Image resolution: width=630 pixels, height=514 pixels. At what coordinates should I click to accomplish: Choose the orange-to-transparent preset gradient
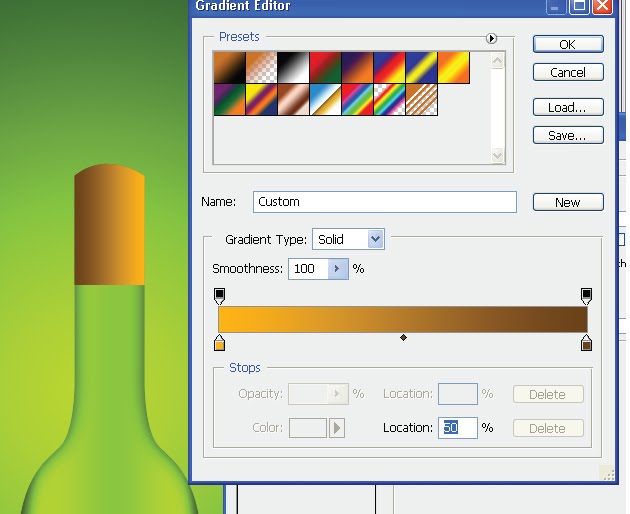coord(262,68)
